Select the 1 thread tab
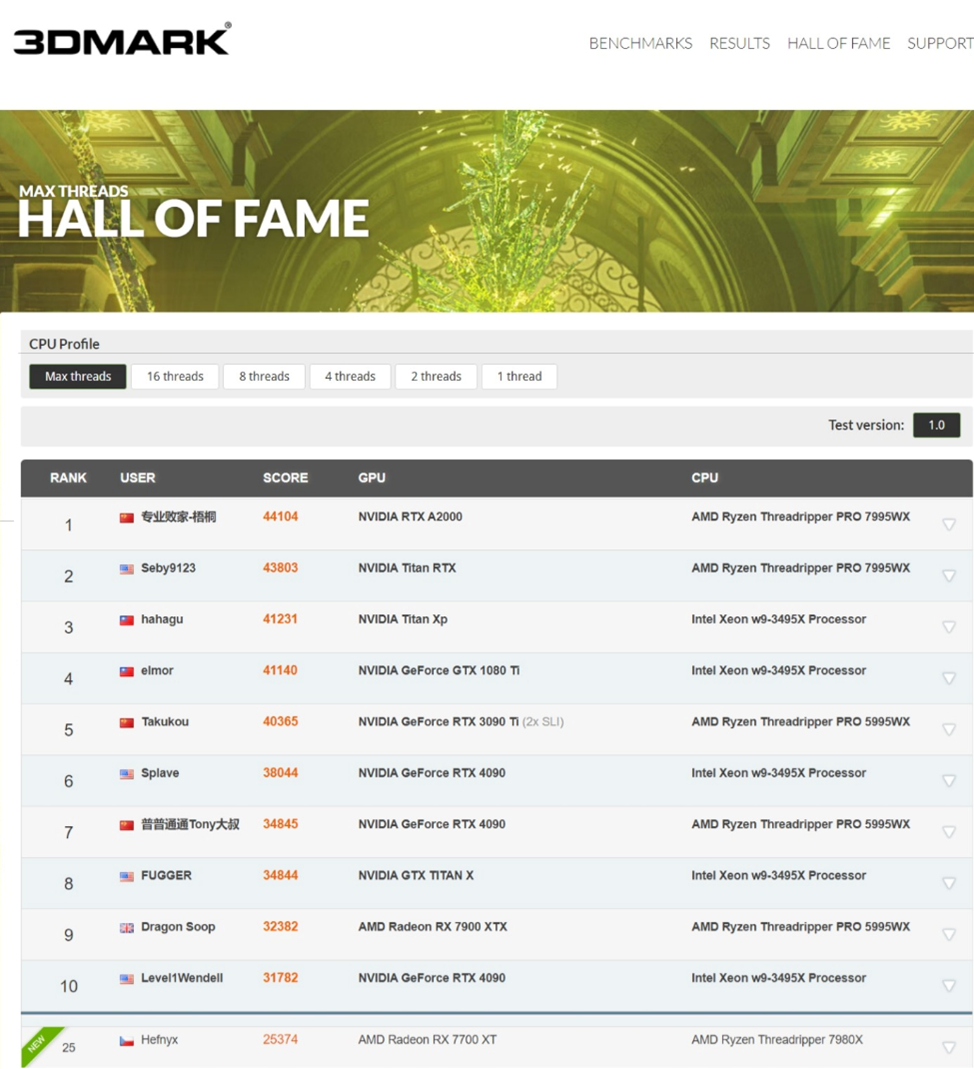This screenshot has height=1069, width=974. [x=520, y=377]
